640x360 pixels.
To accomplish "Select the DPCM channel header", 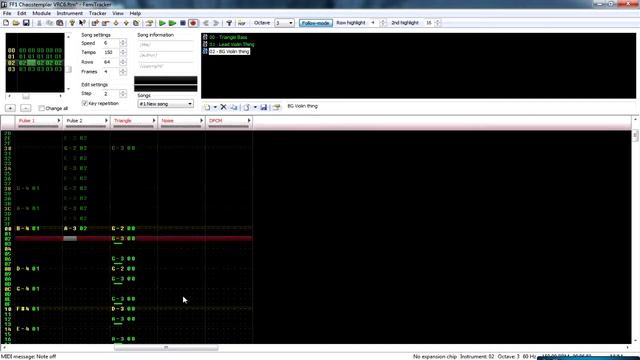I will 229,122.
